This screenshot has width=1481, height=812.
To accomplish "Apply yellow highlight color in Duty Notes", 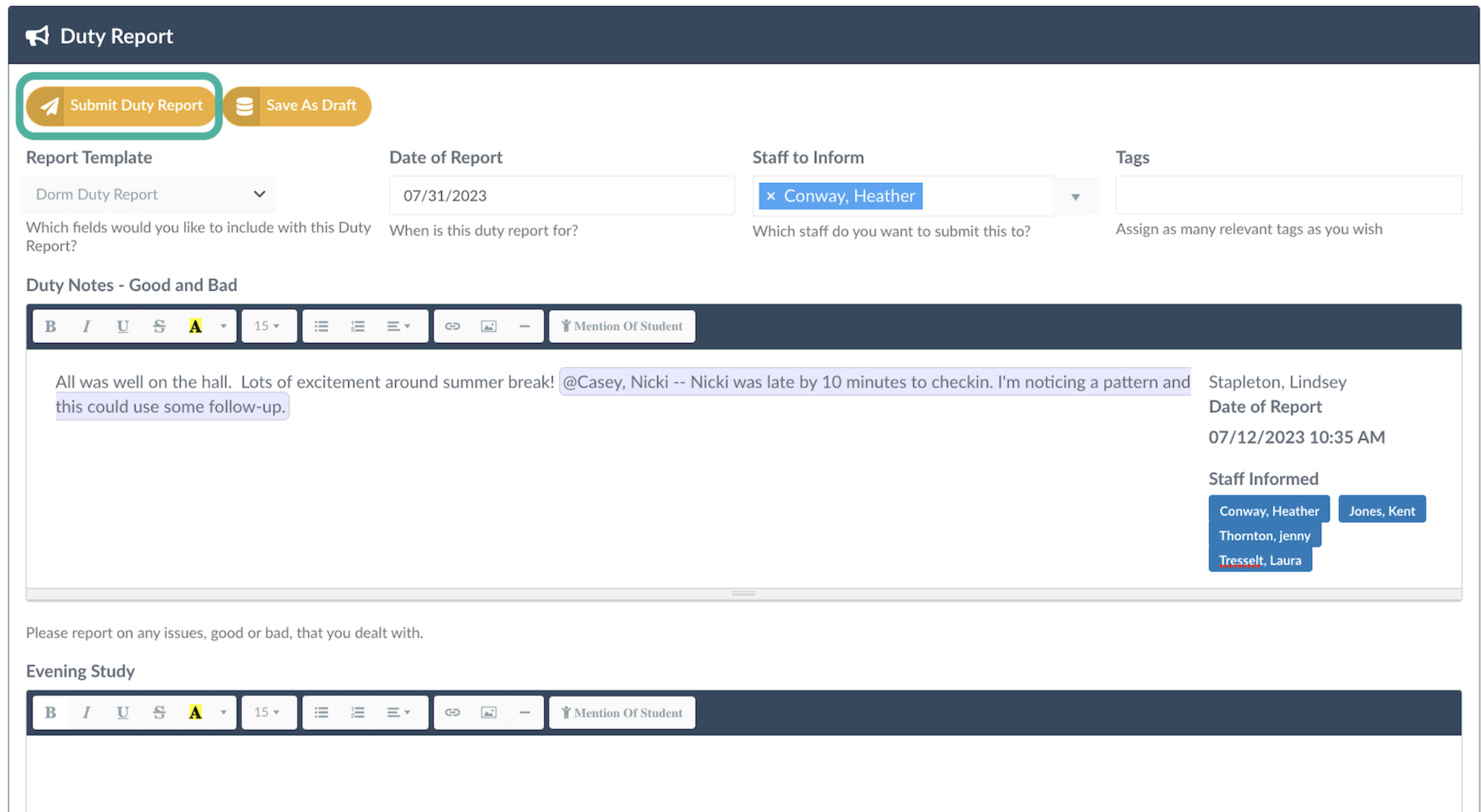I will click(x=195, y=326).
